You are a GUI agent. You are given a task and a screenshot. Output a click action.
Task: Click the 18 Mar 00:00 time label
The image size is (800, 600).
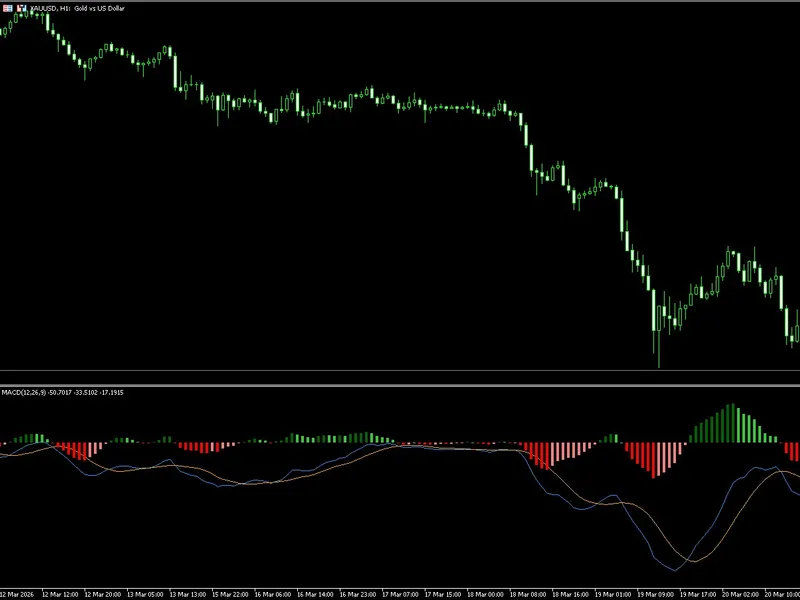pyautogui.click(x=485, y=595)
